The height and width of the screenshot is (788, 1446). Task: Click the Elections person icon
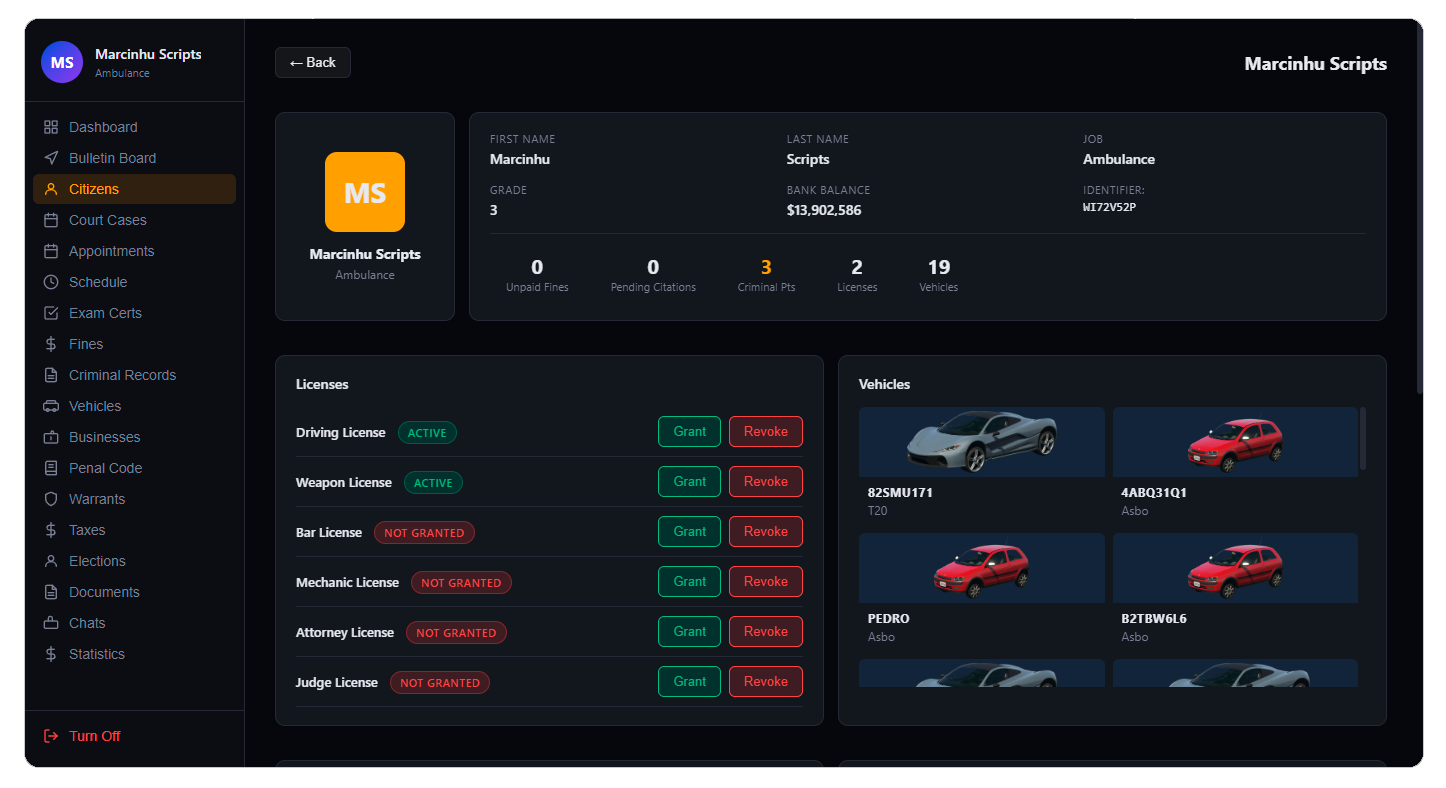pyautogui.click(x=51, y=561)
